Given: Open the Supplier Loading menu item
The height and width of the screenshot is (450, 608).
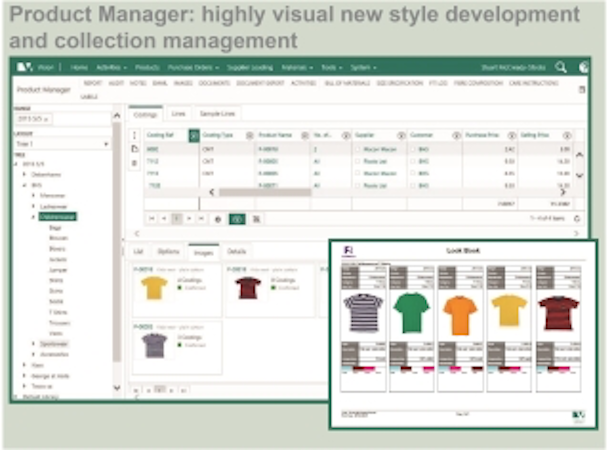Looking at the screenshot, I should pyautogui.click(x=250, y=67).
